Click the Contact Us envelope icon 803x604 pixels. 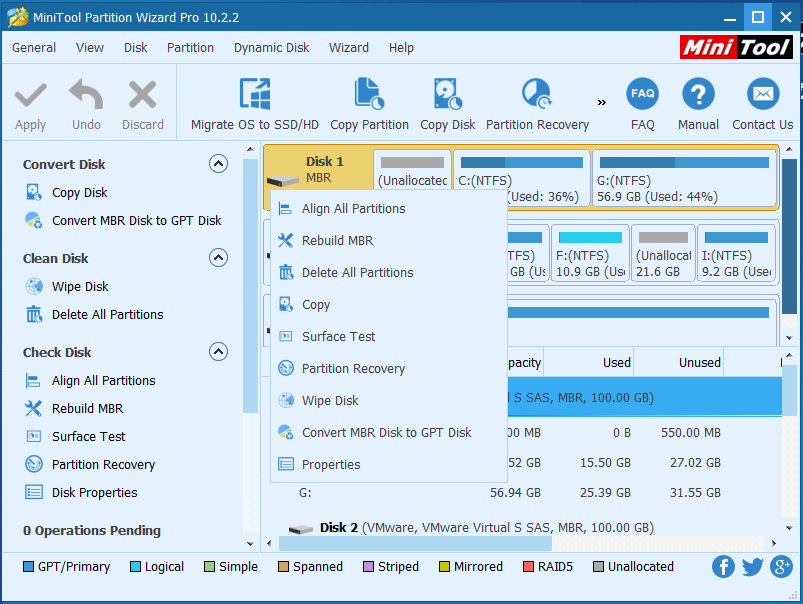coord(763,94)
